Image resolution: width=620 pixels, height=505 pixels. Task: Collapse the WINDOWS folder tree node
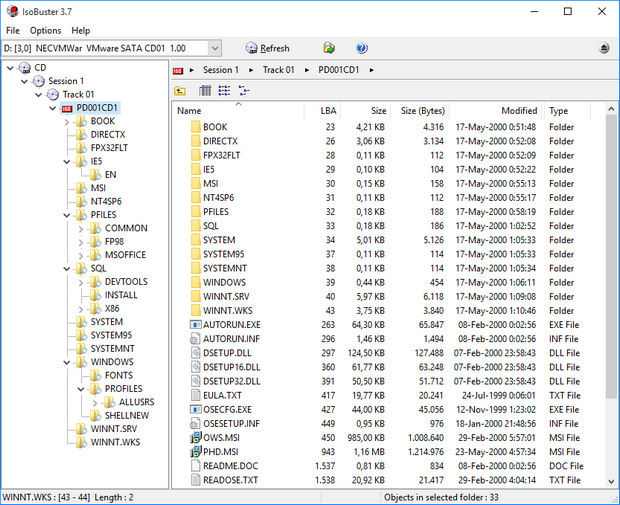[x=67, y=362]
